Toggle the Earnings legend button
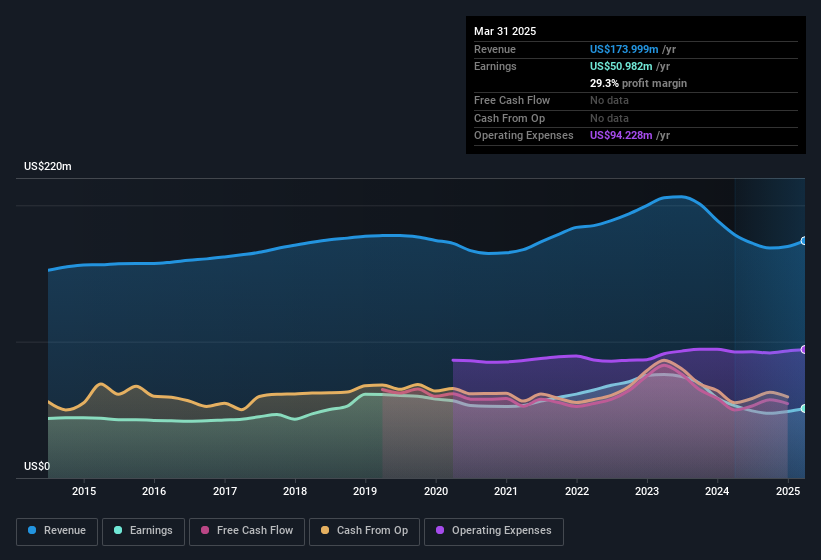The image size is (821, 560). 143,531
